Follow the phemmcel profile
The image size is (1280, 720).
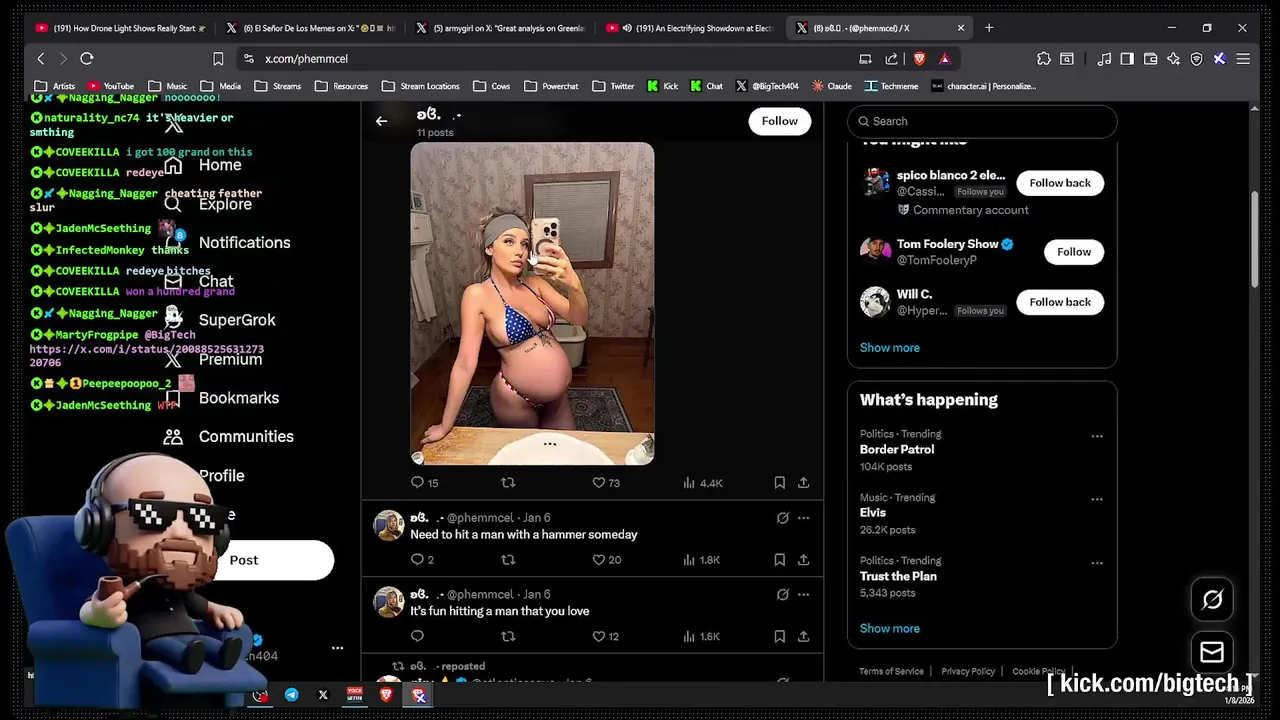tap(779, 121)
